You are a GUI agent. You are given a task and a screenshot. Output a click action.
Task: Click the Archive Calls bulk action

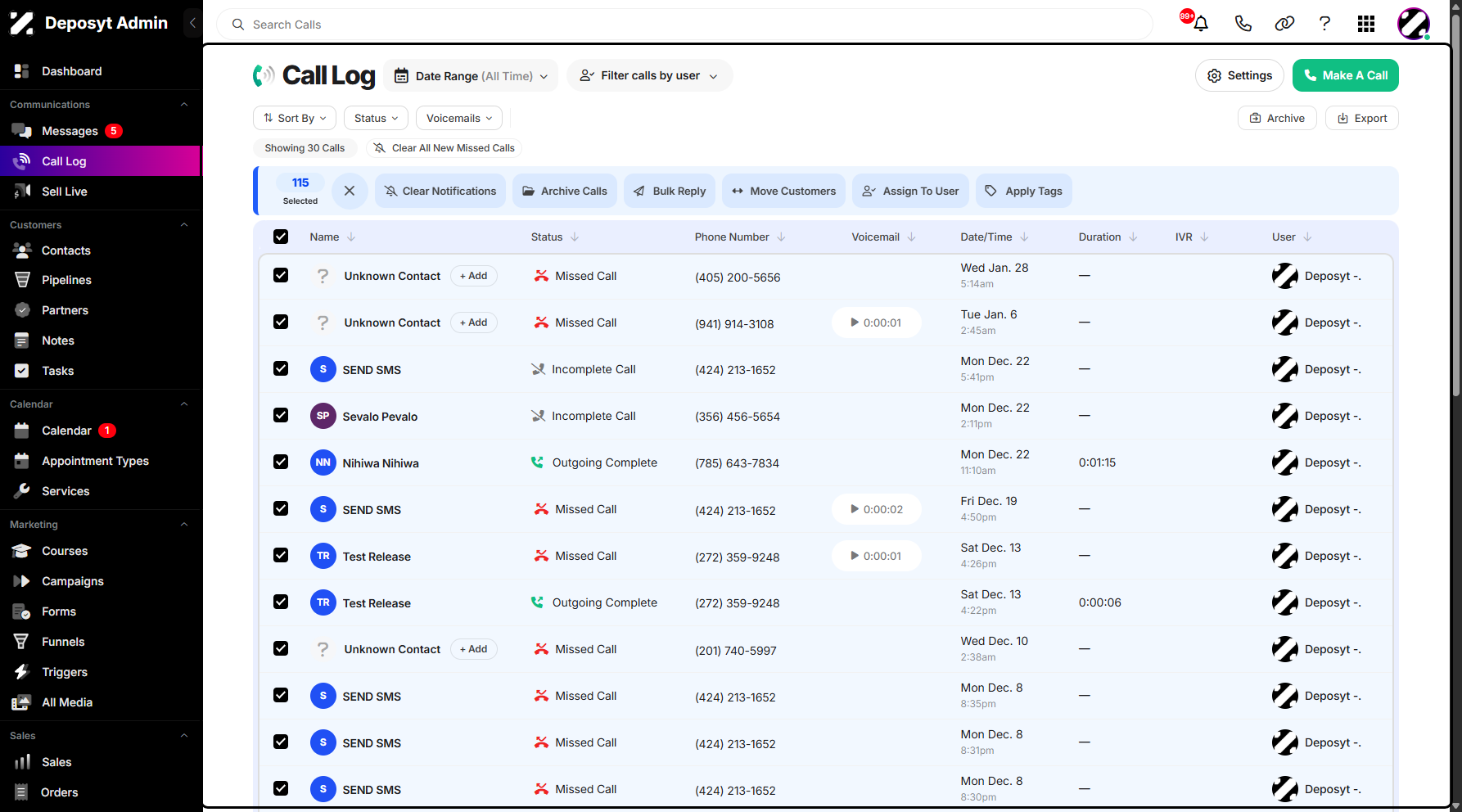[565, 191]
